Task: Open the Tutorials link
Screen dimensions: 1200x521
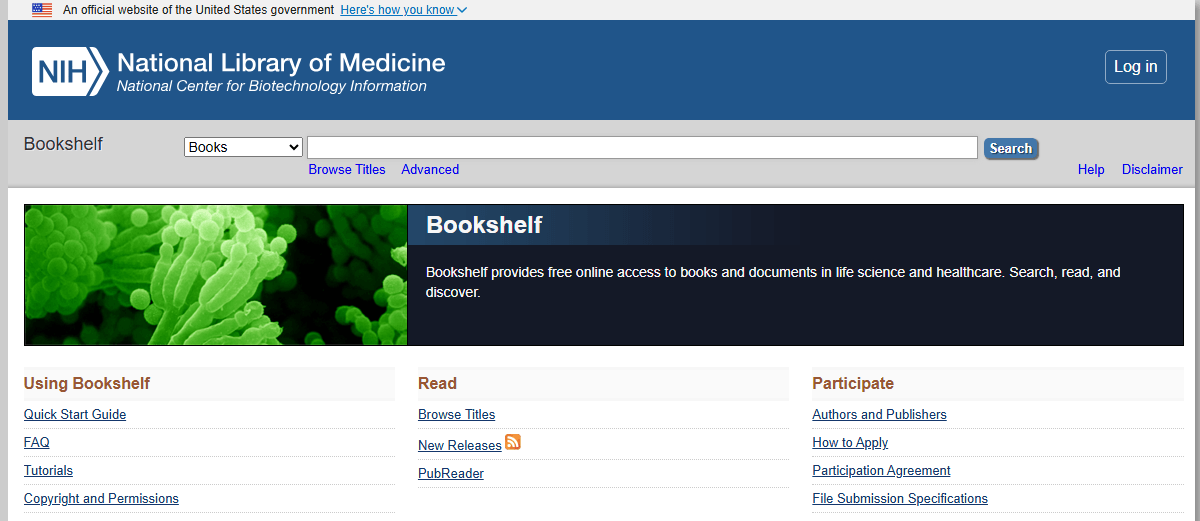Action: [x=49, y=471]
